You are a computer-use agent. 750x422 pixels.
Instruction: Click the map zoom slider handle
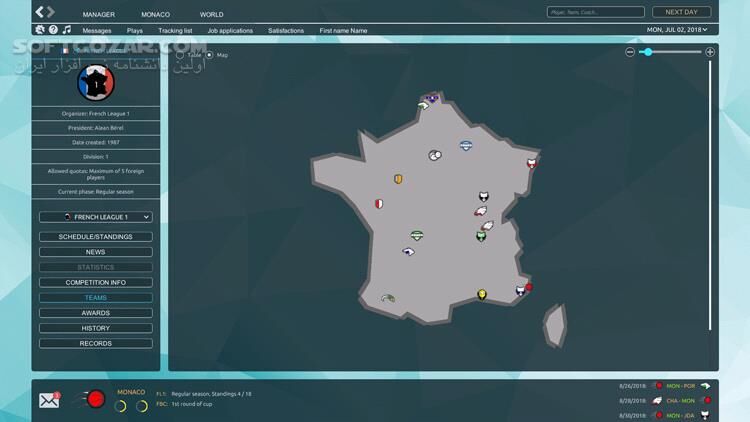point(648,52)
